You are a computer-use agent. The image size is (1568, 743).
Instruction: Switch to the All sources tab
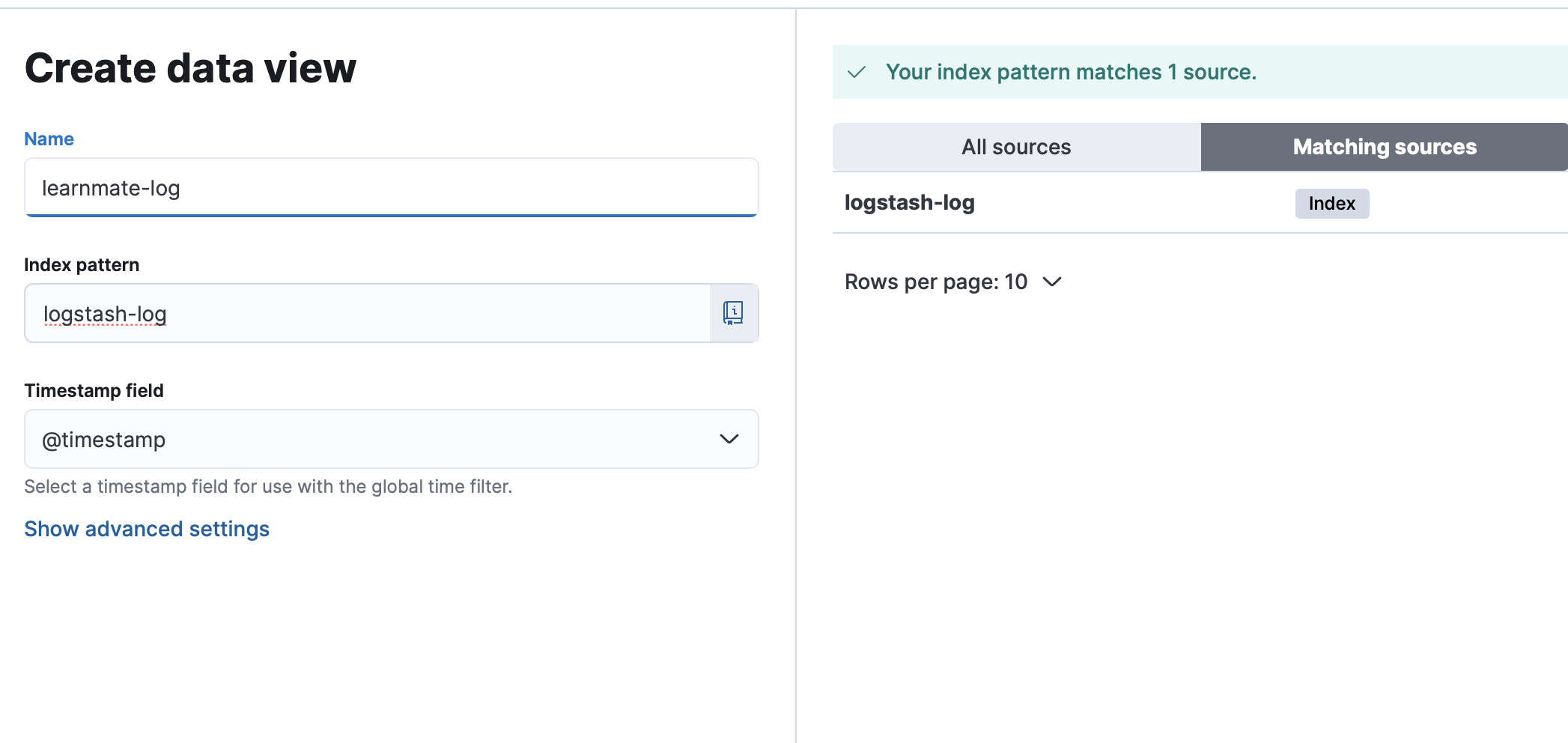coord(1016,147)
